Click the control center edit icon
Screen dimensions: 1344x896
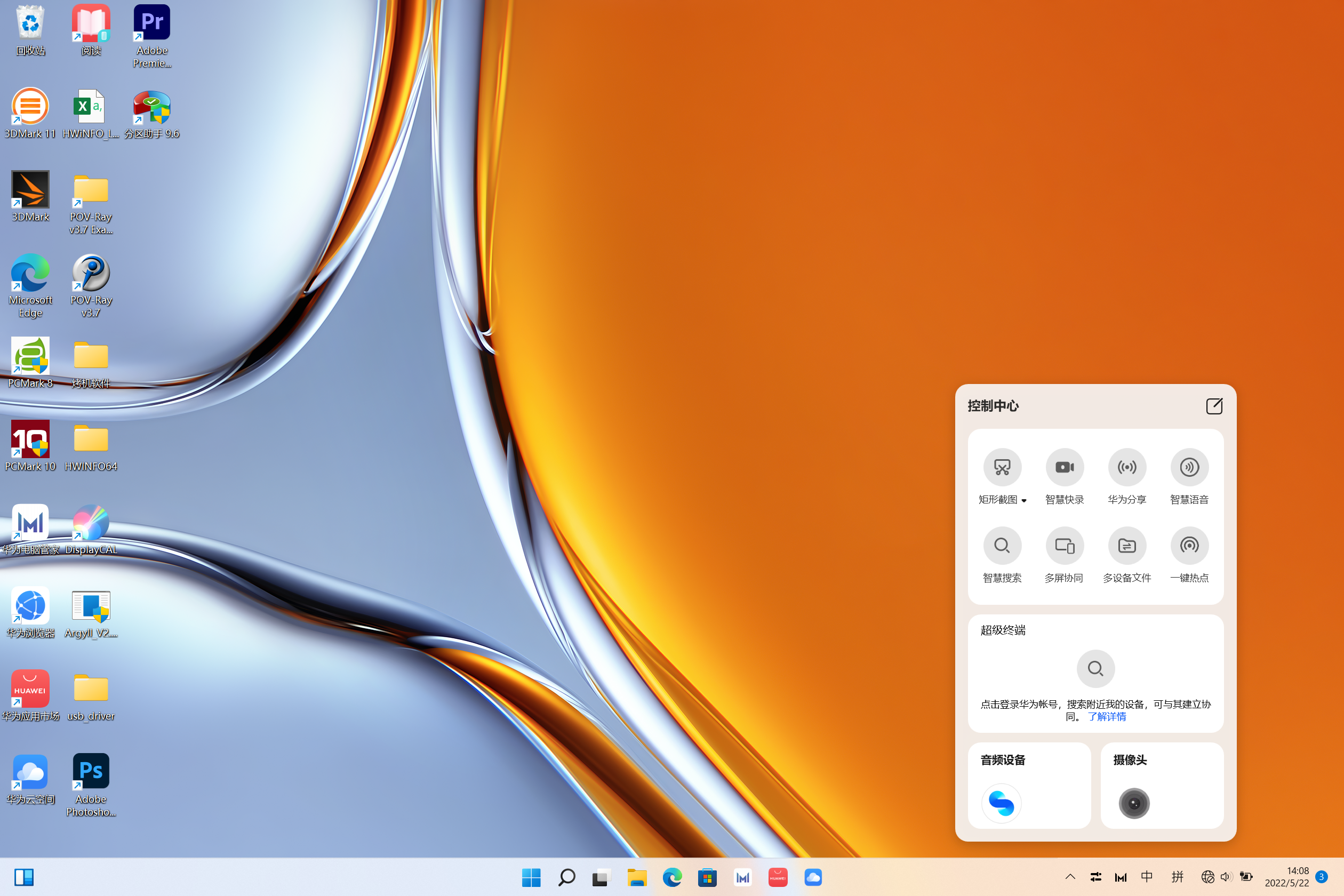(1214, 406)
